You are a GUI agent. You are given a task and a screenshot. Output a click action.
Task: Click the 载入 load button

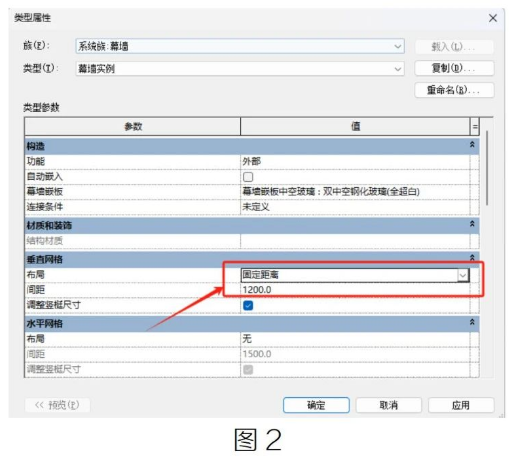(454, 47)
